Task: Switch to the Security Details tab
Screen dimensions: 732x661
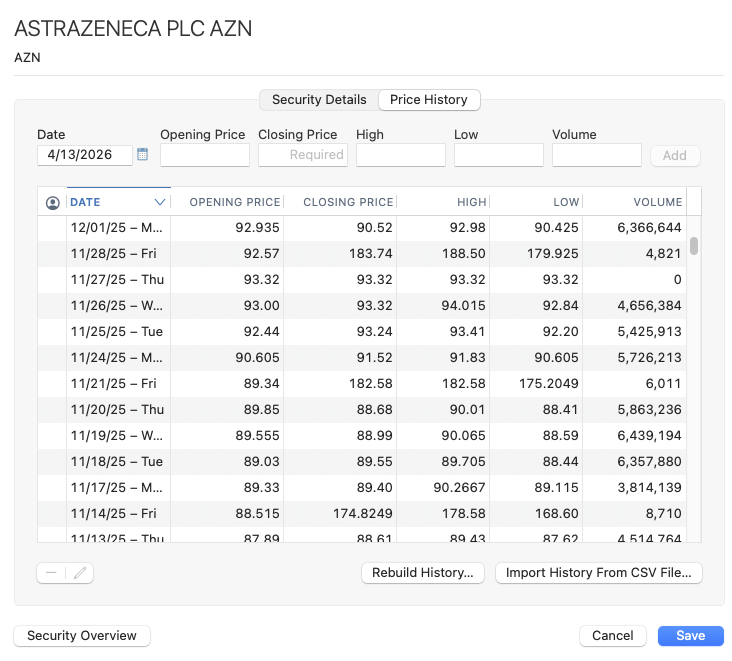Action: tap(319, 99)
